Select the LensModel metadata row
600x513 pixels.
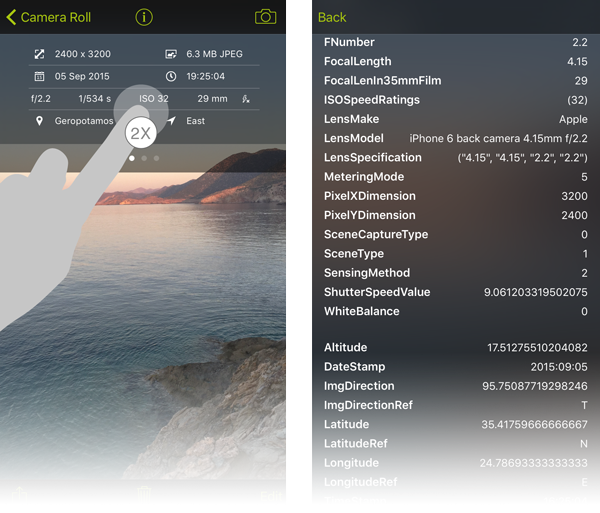[457, 139]
